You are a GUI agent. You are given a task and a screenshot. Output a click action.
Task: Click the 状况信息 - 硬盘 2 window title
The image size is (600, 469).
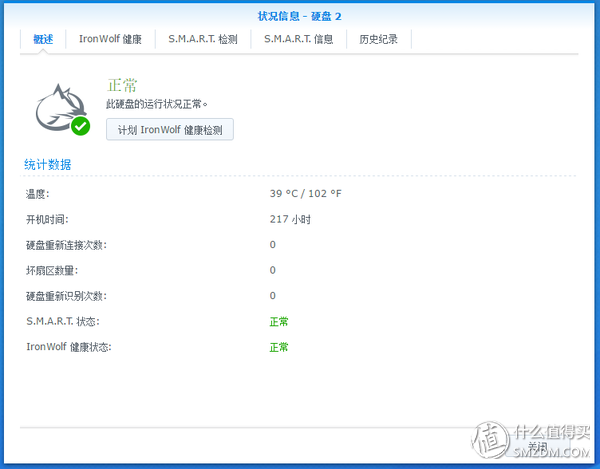coord(299,16)
